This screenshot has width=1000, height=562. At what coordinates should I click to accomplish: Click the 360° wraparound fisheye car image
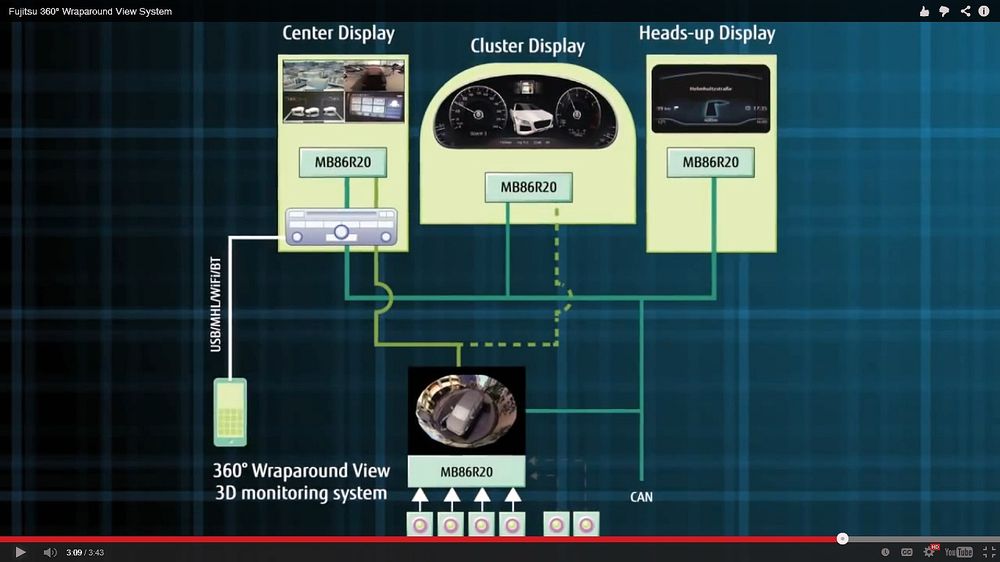[466, 412]
